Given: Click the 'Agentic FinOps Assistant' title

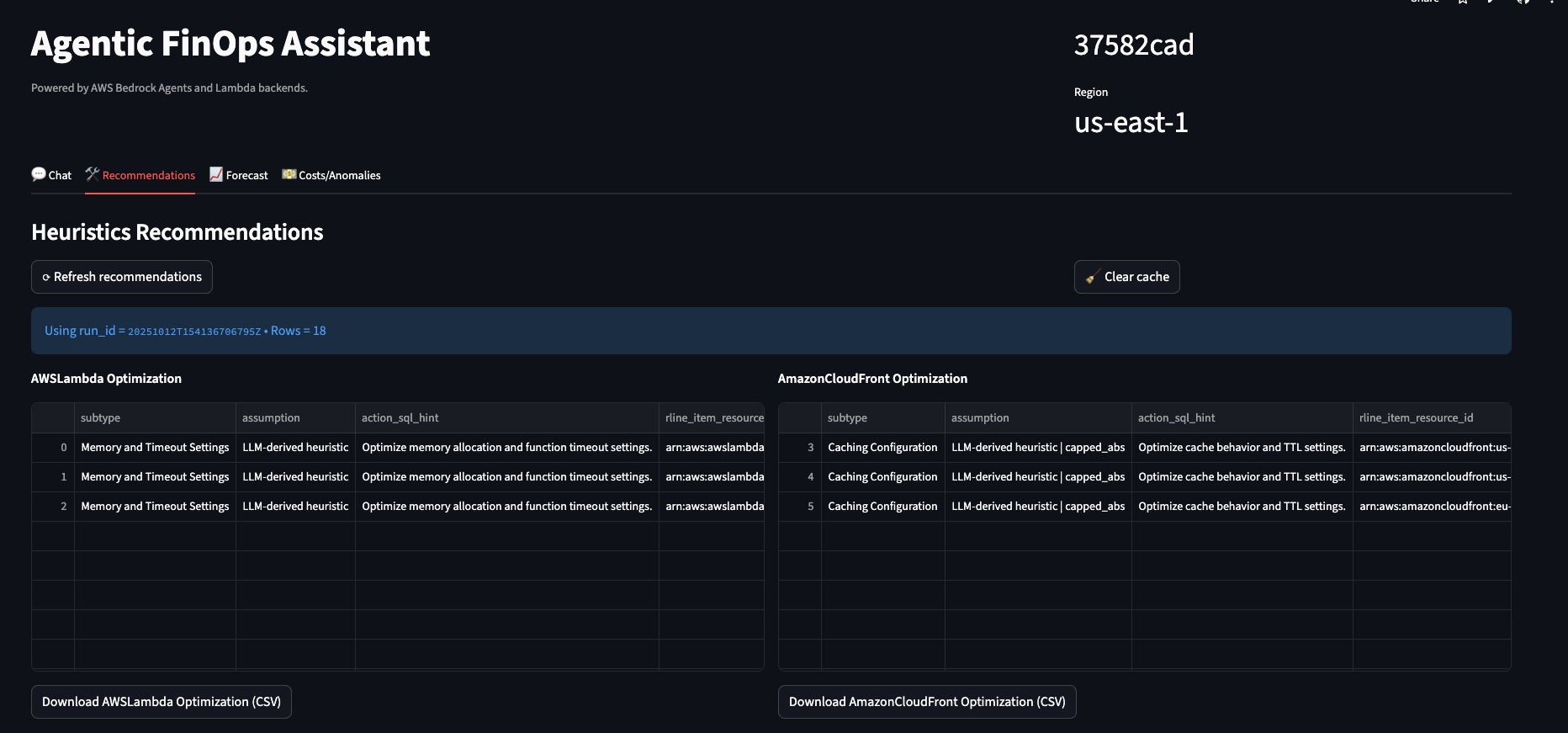Looking at the screenshot, I should [230, 44].
